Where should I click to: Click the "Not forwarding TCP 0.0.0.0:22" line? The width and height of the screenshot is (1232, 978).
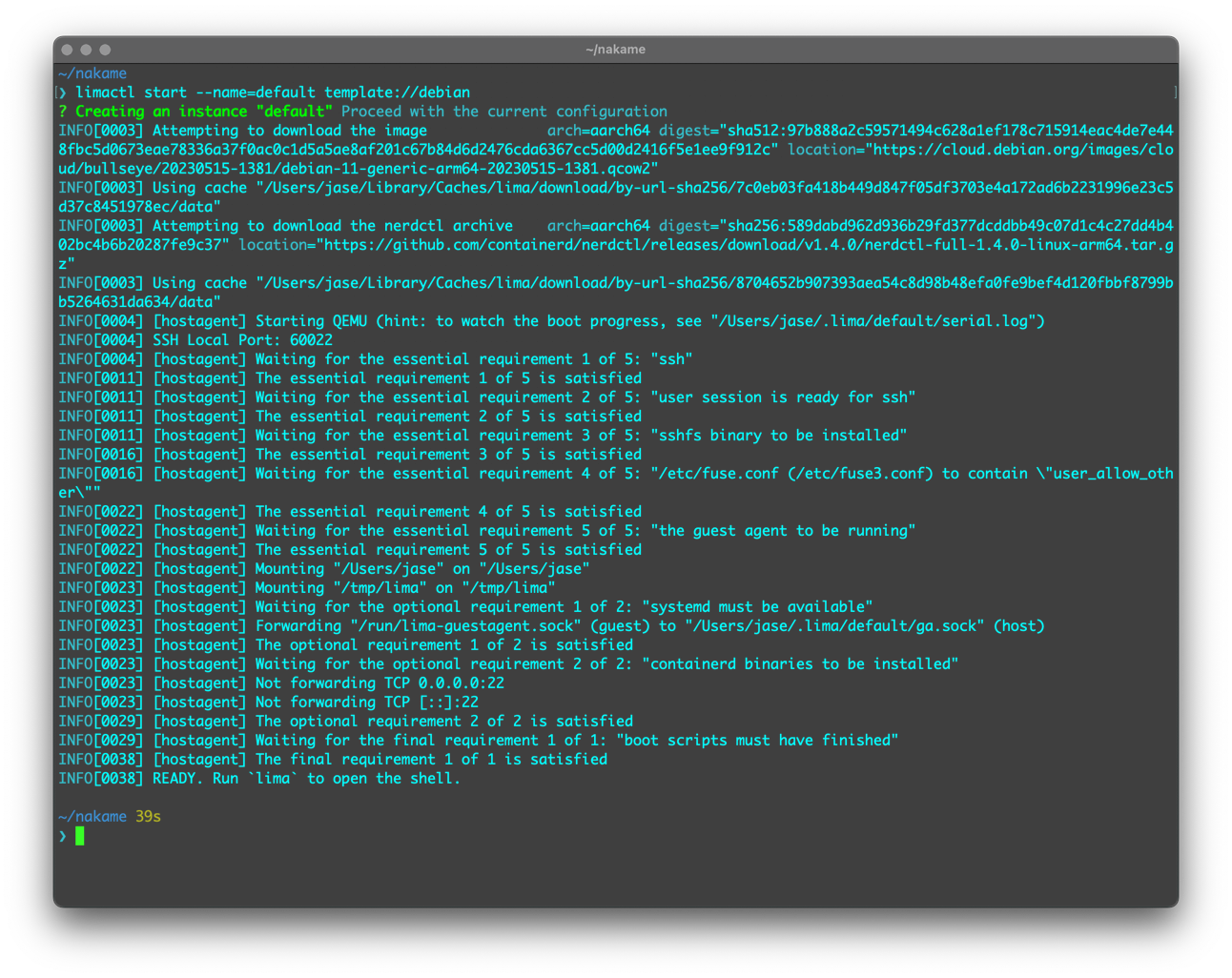coord(379,683)
